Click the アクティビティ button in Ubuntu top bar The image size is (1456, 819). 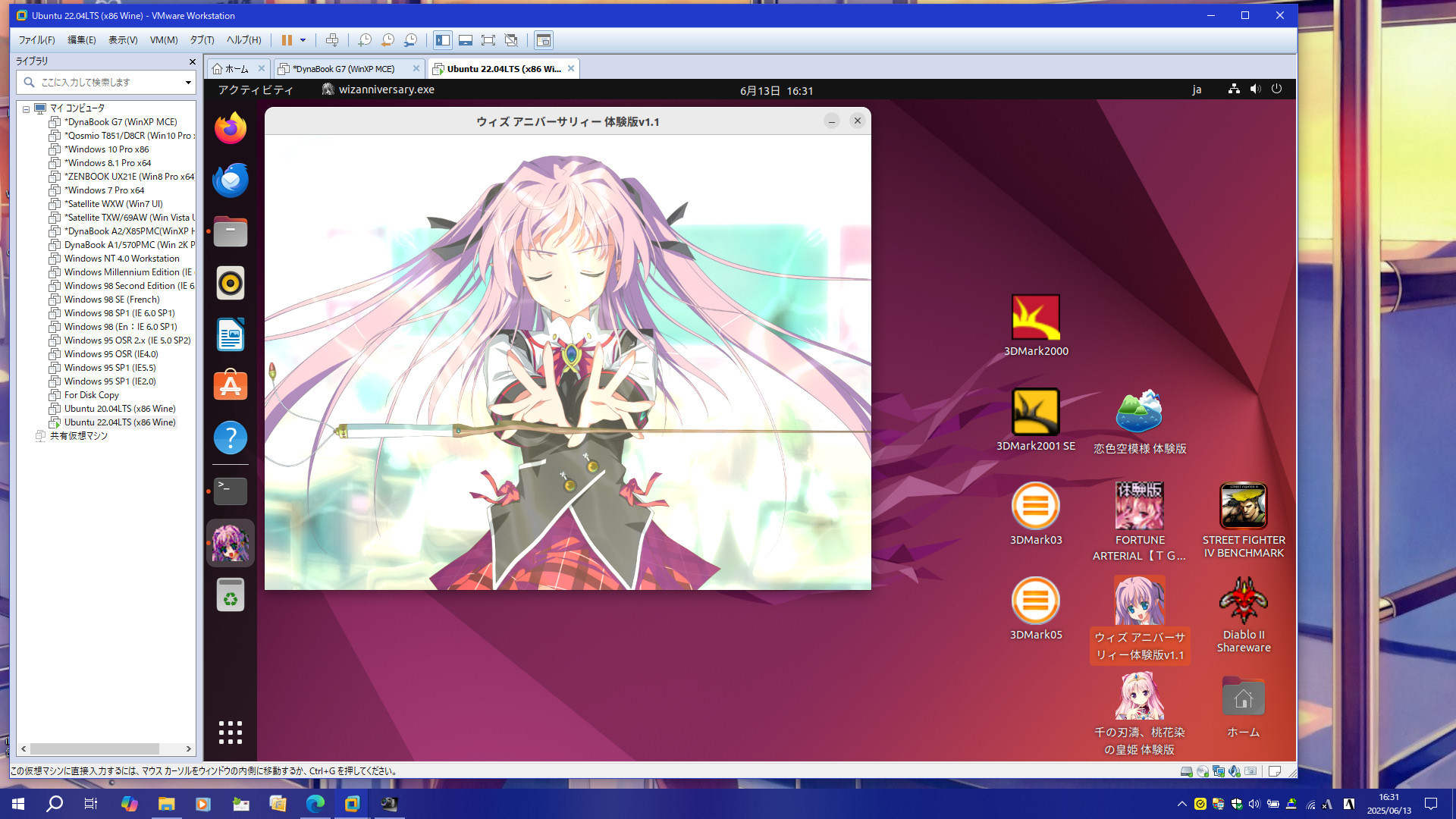pyautogui.click(x=256, y=89)
